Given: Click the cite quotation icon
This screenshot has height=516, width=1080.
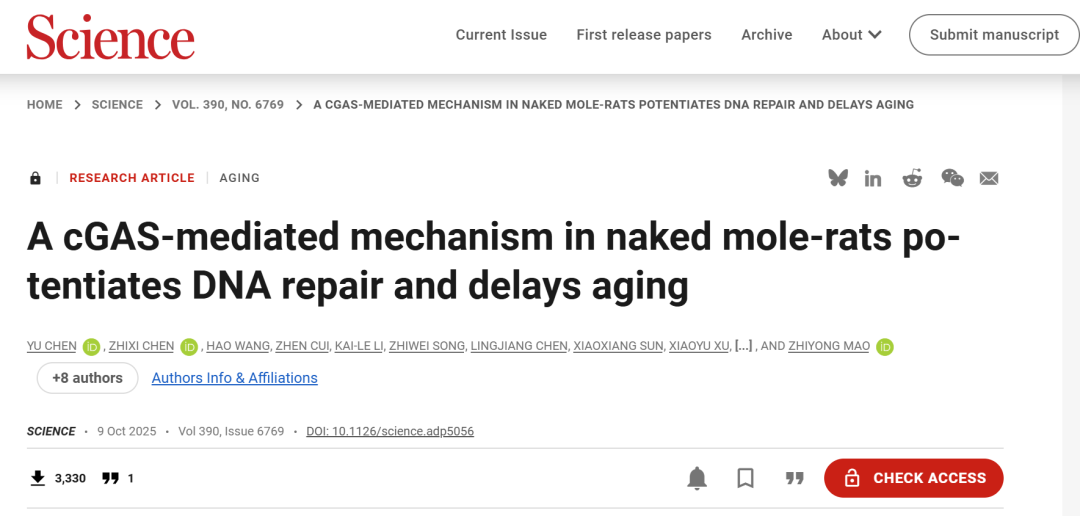Looking at the screenshot, I should (x=795, y=478).
